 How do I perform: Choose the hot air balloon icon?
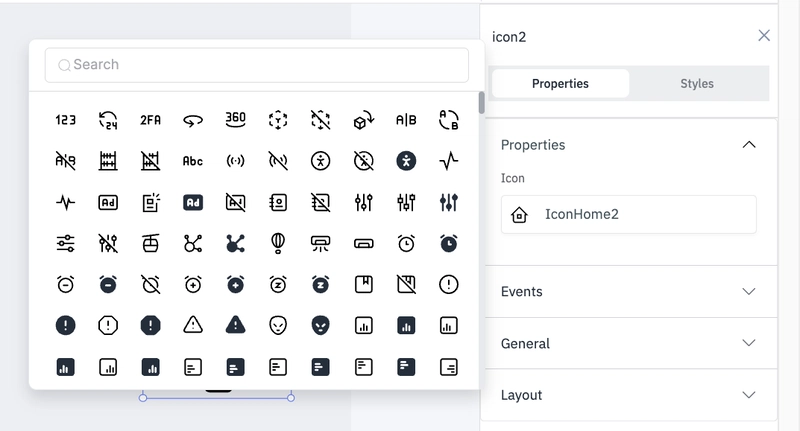278,243
